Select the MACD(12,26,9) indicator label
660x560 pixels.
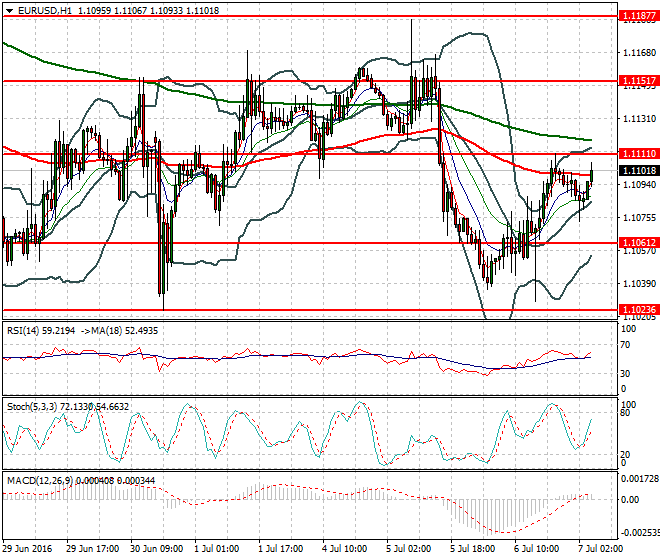pyautogui.click(x=40, y=480)
